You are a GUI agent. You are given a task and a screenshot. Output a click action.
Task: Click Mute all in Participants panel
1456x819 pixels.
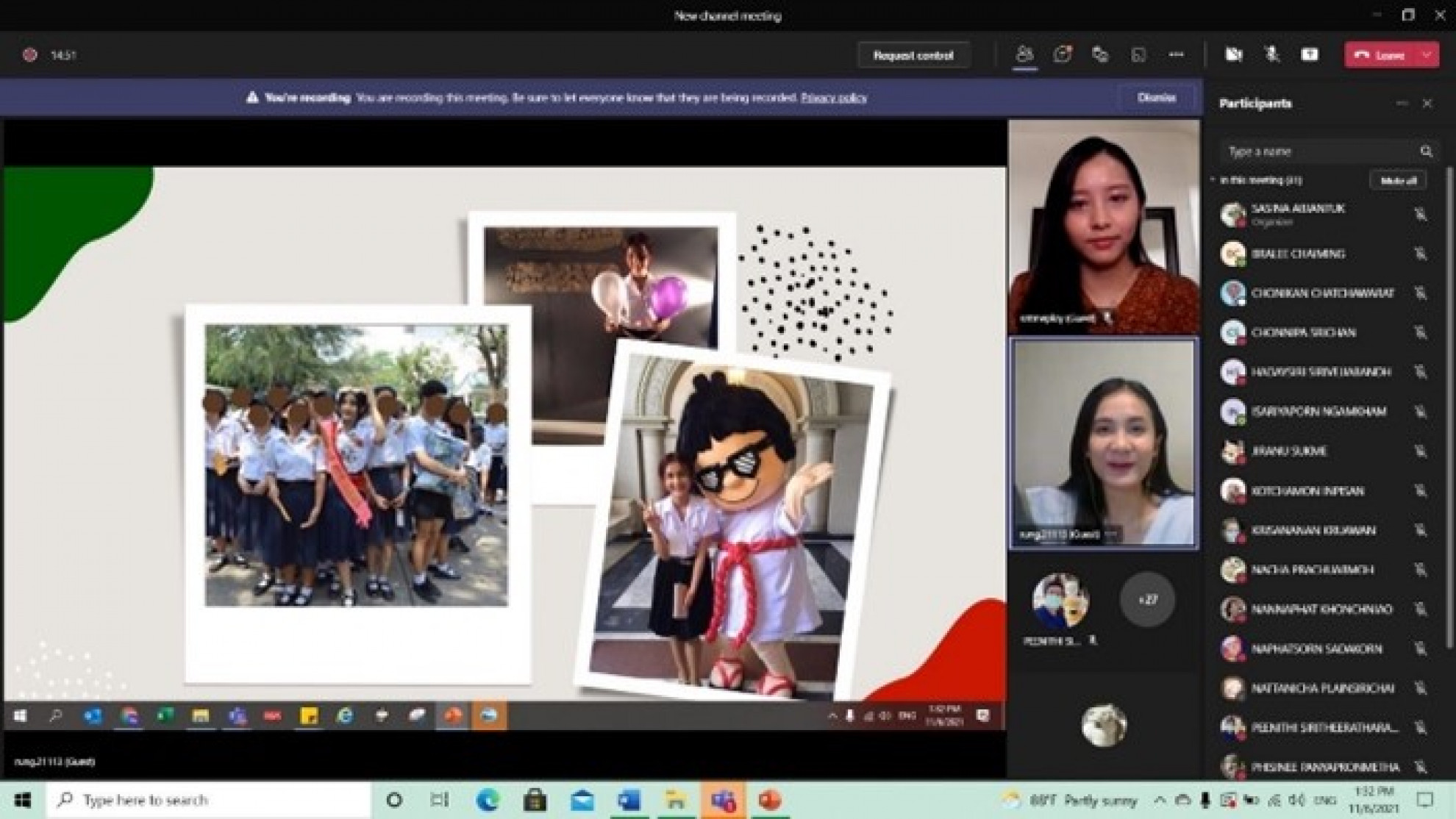coord(1398,180)
